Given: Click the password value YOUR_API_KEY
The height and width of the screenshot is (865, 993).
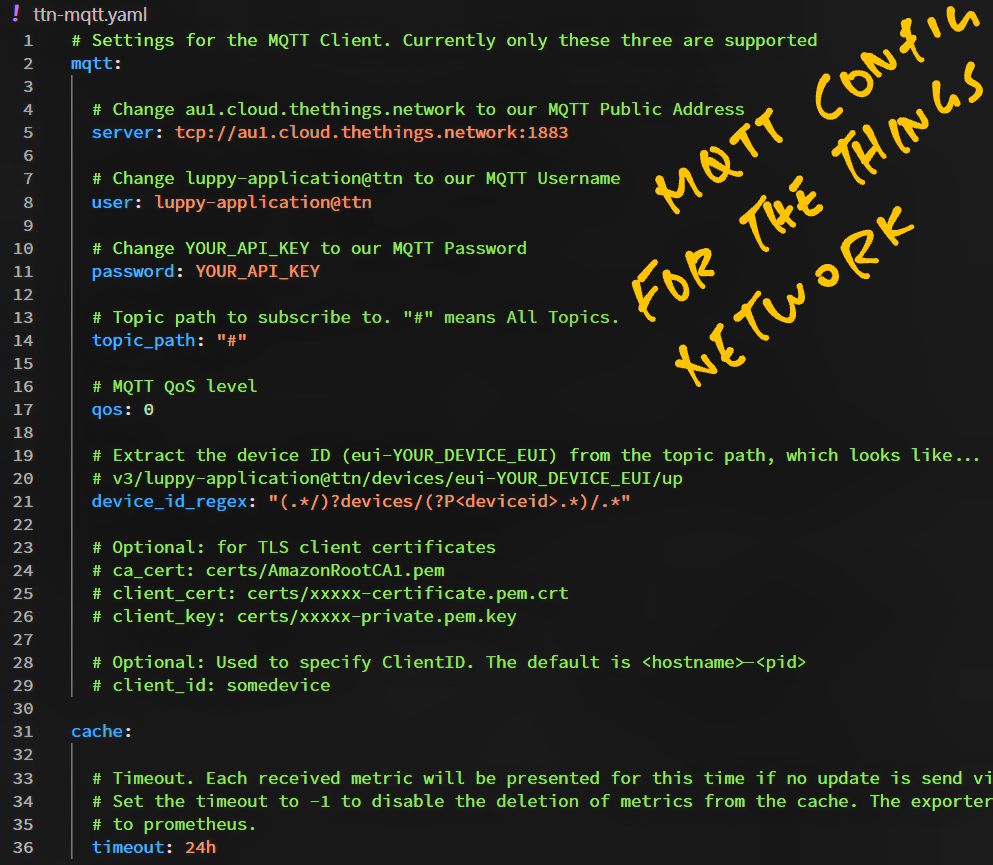Looking at the screenshot, I should click(258, 271).
